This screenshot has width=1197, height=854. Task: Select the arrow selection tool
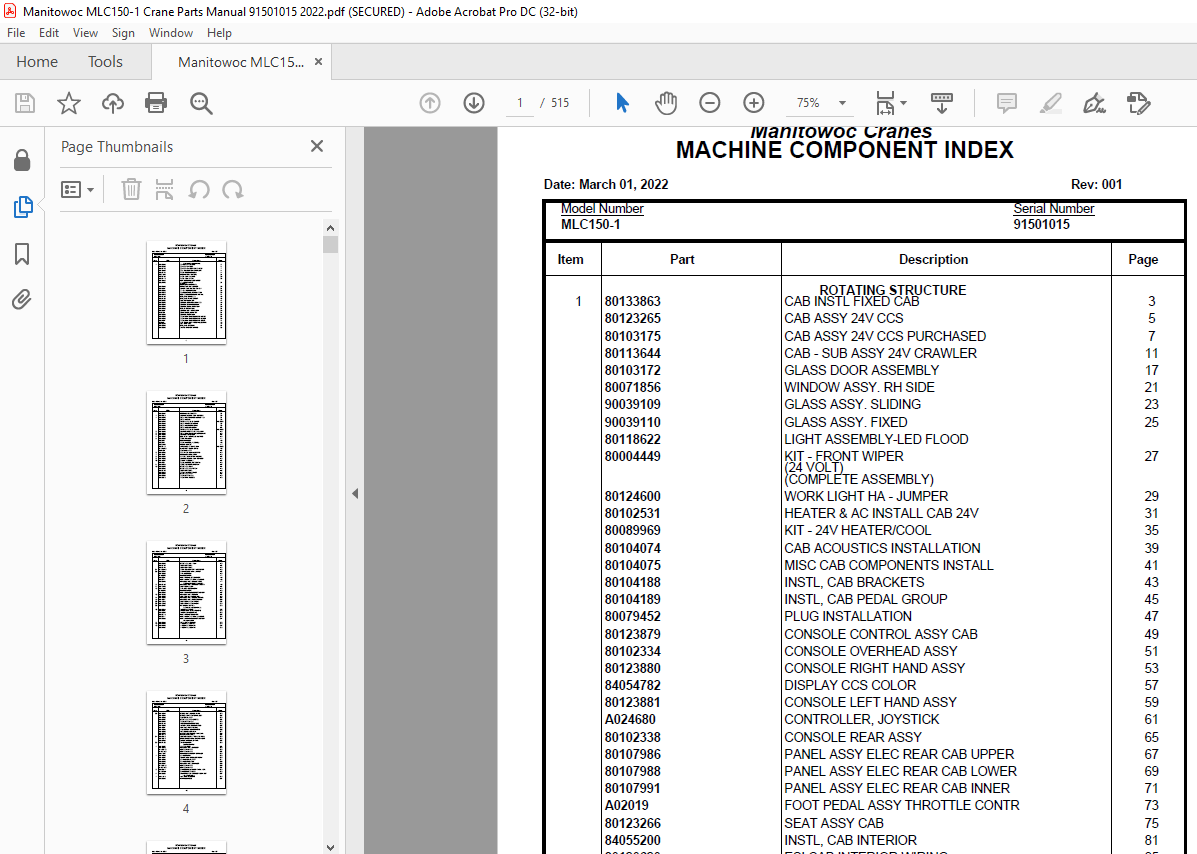tap(622, 103)
